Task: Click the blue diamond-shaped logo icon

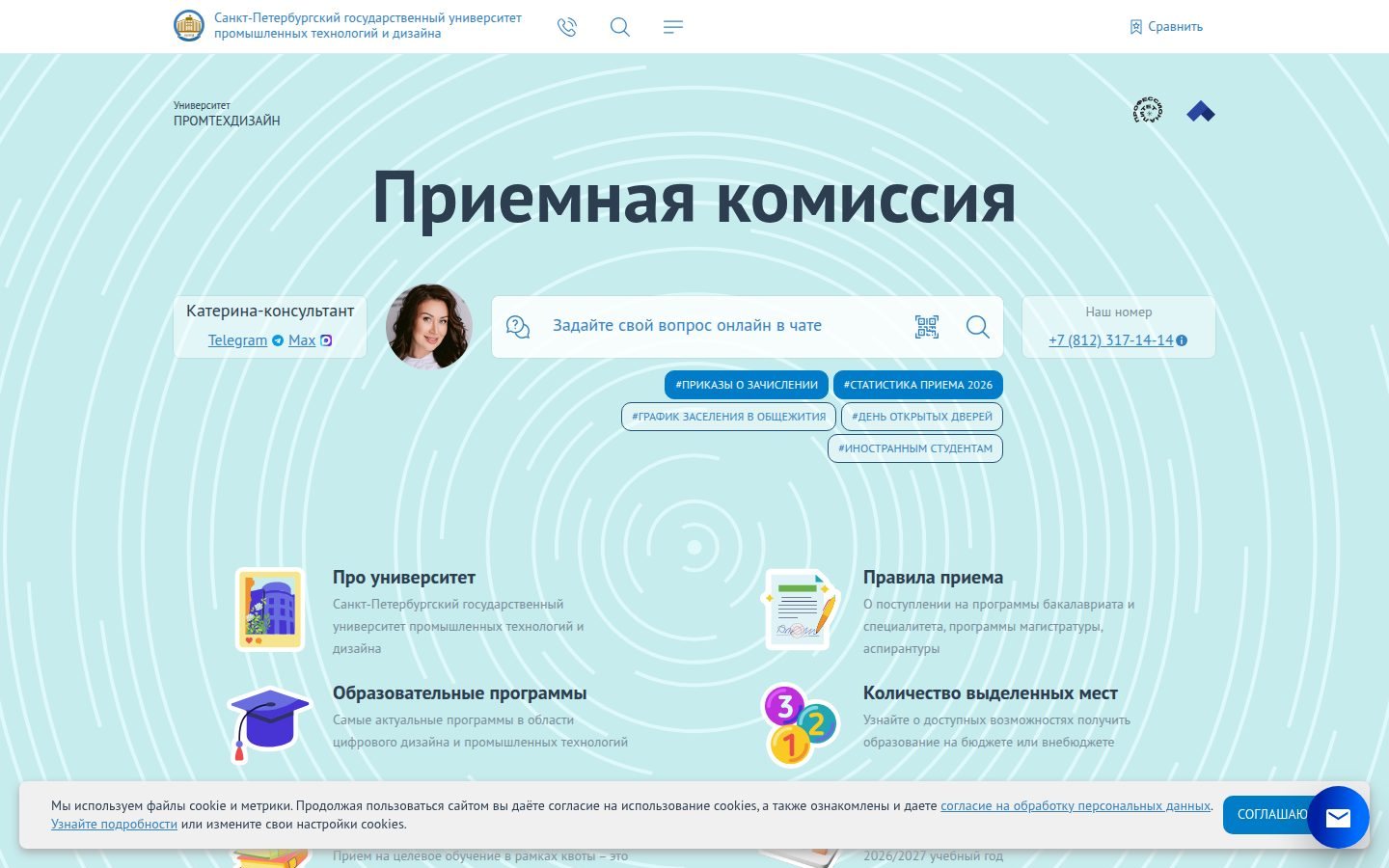Action: tap(1201, 112)
